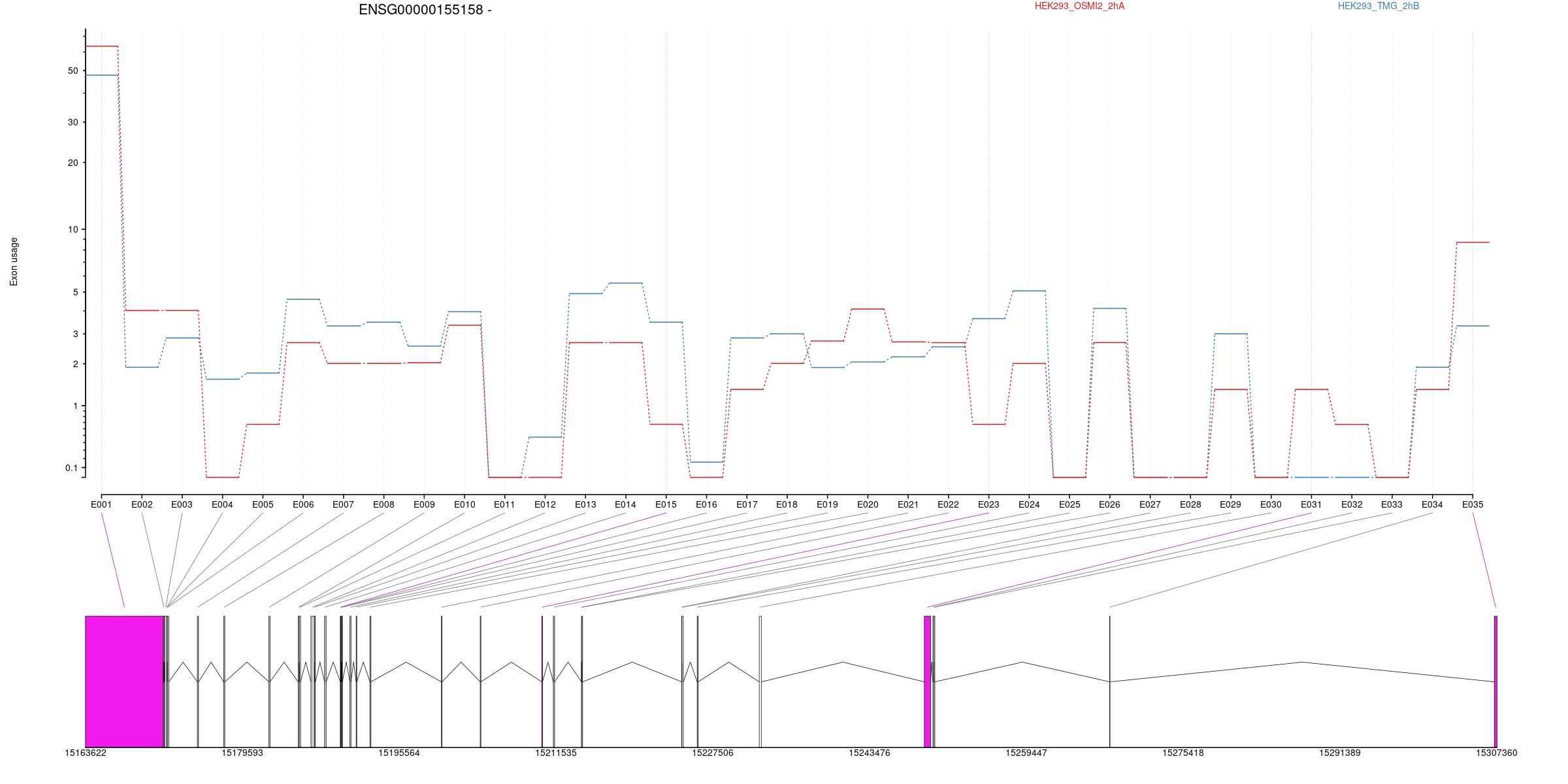Image resolution: width=1568 pixels, height=784 pixels.
Task: Click exon label E016
Action: 706,504
